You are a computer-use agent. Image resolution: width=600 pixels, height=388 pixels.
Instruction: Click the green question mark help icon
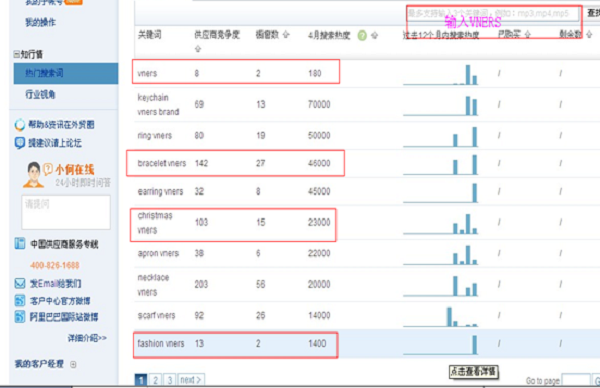(362, 36)
